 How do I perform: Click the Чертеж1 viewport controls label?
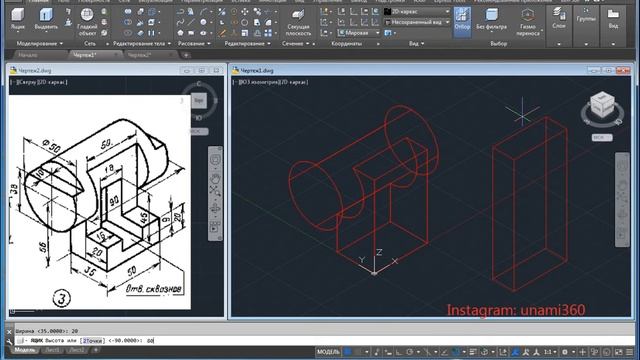tap(235, 82)
